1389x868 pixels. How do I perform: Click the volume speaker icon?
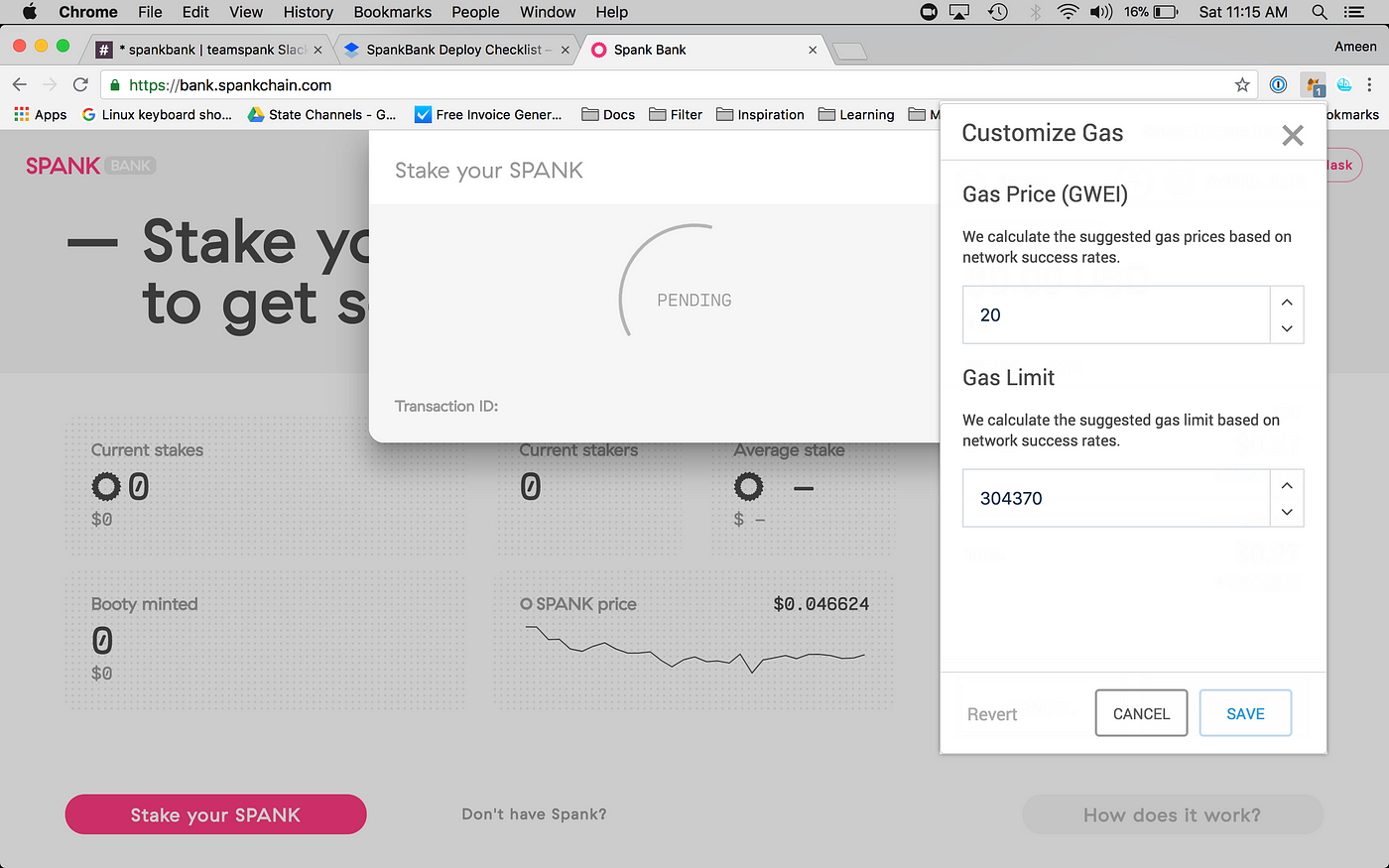1101,12
